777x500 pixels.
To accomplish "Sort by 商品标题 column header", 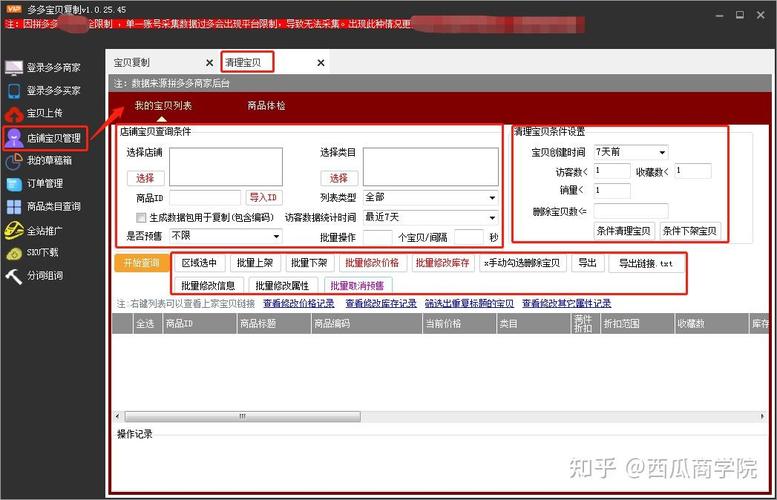I will click(x=274, y=324).
